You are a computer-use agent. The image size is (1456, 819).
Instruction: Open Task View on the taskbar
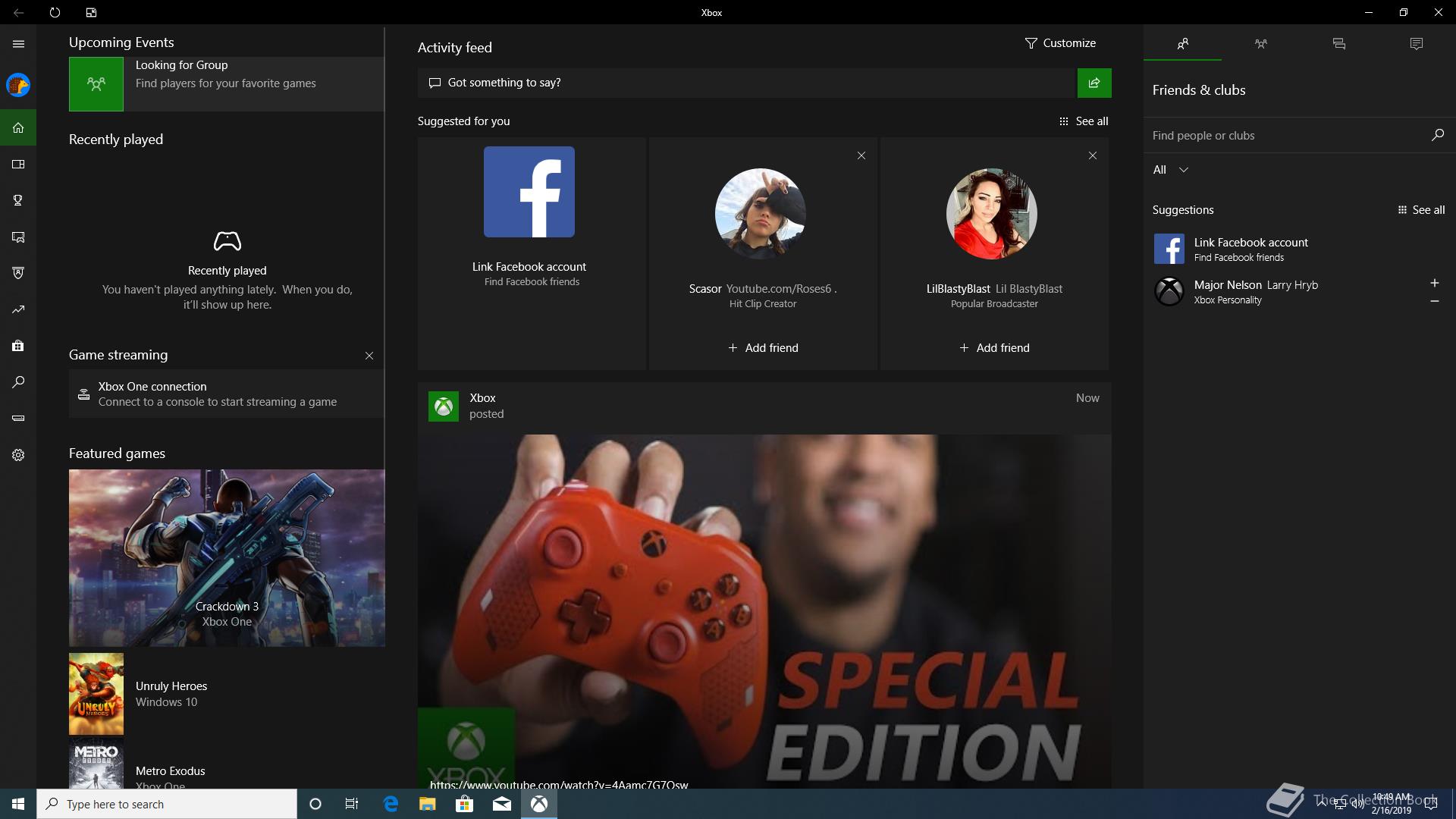pos(352,804)
